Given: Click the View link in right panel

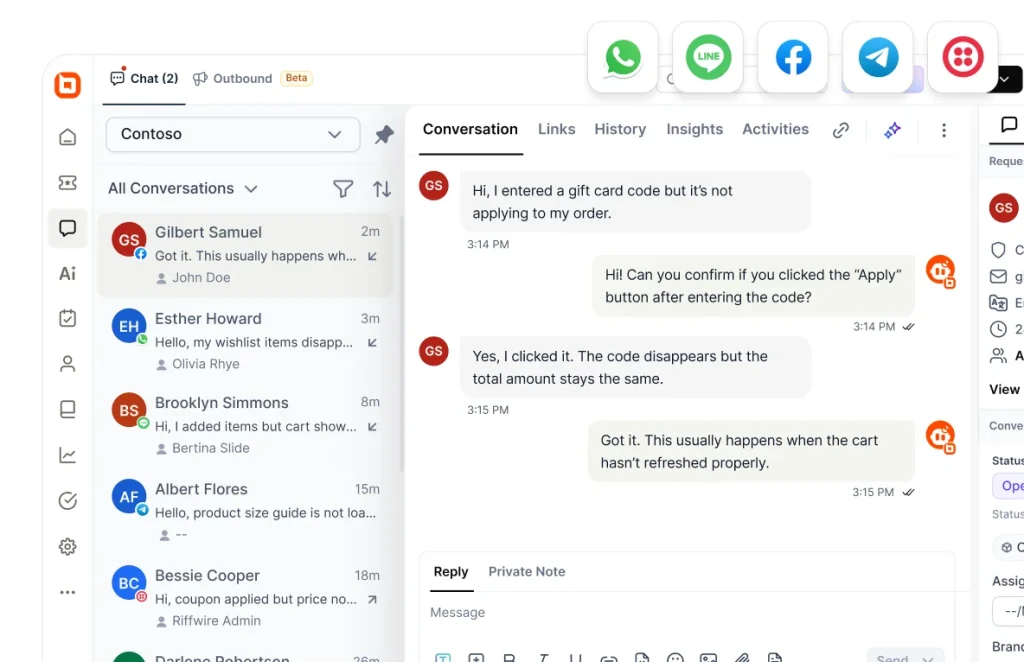Looking at the screenshot, I should 1004,390.
